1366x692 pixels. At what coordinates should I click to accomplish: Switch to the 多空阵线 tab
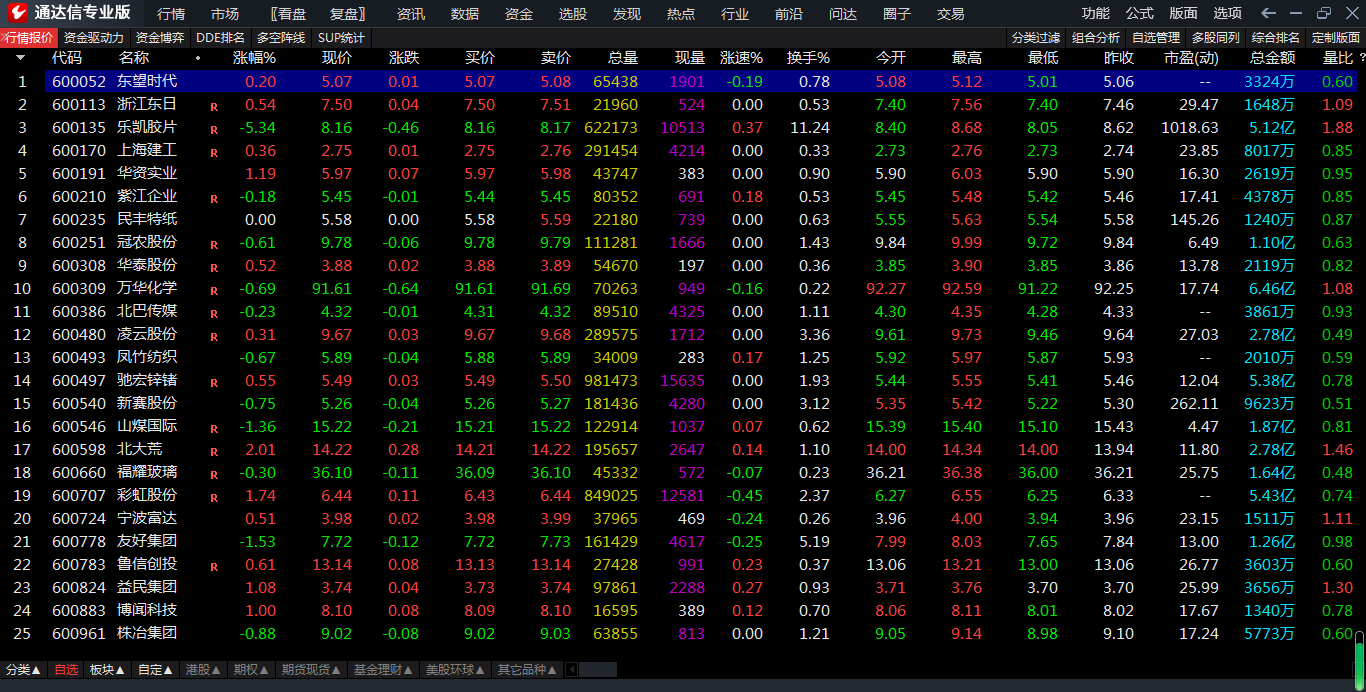(x=282, y=38)
